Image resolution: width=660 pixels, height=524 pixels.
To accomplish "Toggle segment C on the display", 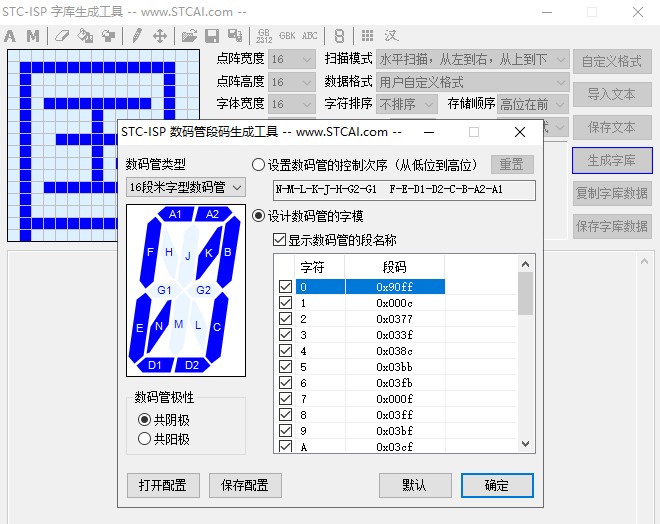I will coord(217,327).
